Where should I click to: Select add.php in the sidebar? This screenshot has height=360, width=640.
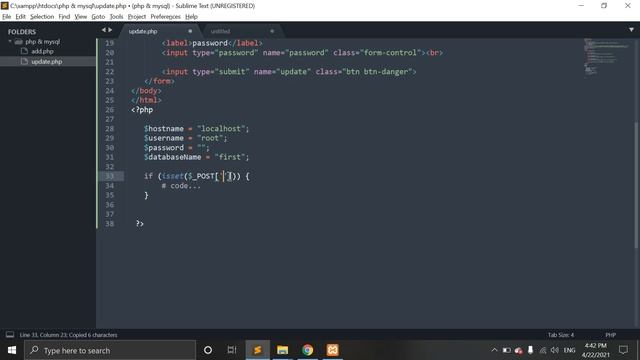pyautogui.click(x=42, y=51)
